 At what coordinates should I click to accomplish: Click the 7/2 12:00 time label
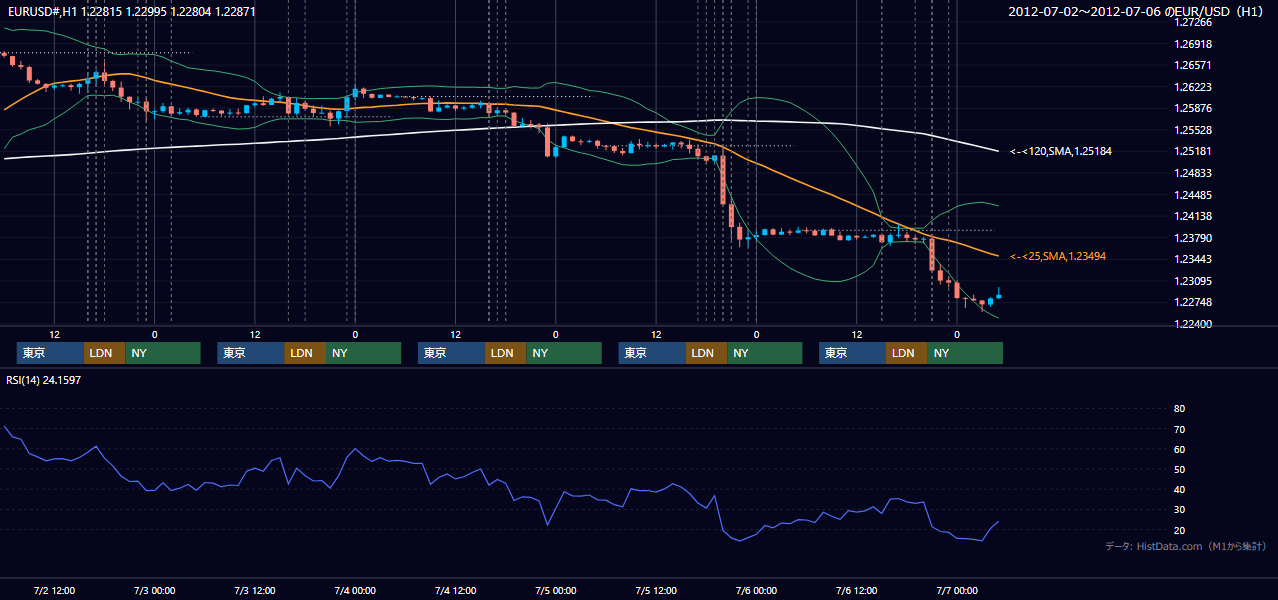point(54,590)
